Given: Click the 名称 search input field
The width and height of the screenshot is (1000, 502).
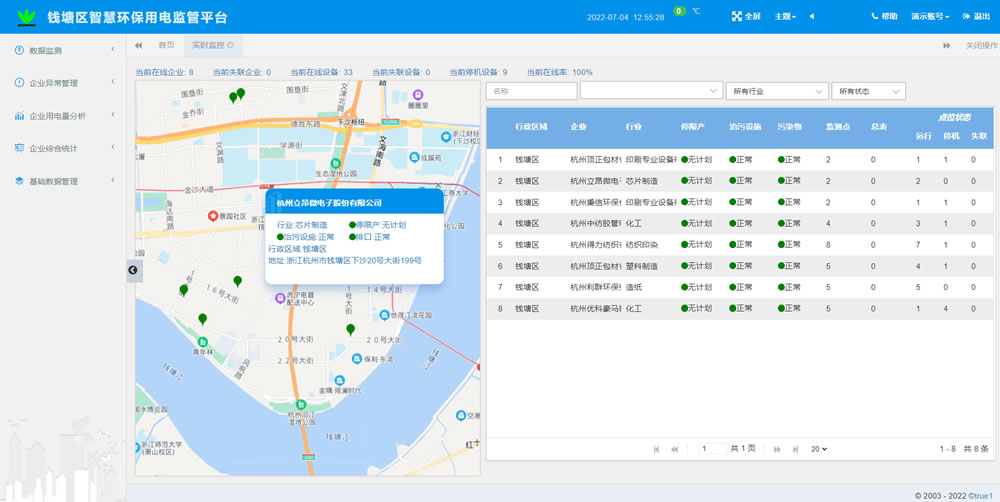Looking at the screenshot, I should click(x=531, y=91).
